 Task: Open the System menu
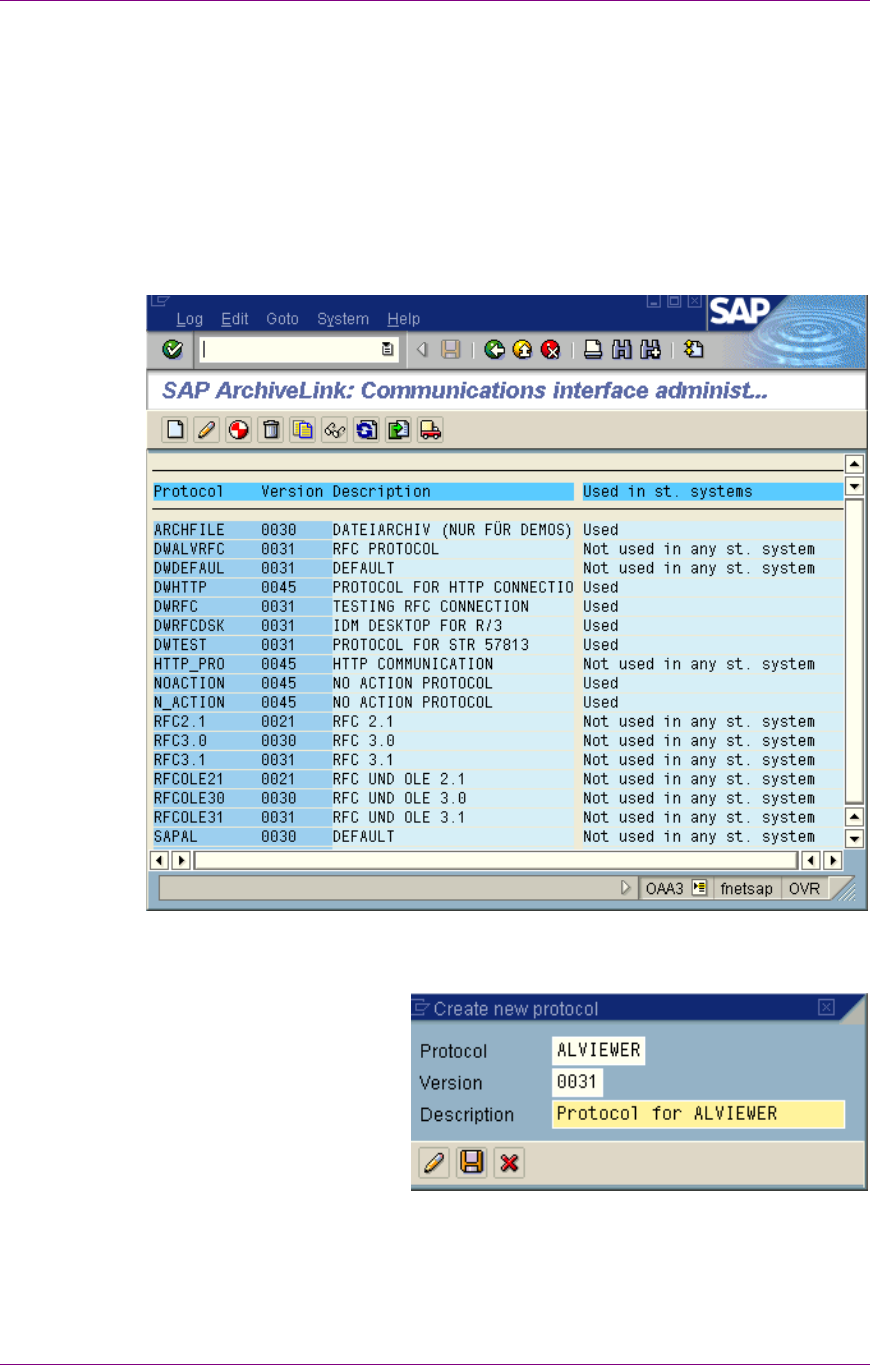click(x=343, y=319)
